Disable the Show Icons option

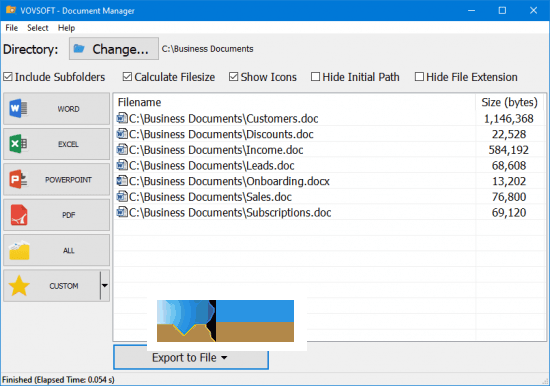coord(234,76)
